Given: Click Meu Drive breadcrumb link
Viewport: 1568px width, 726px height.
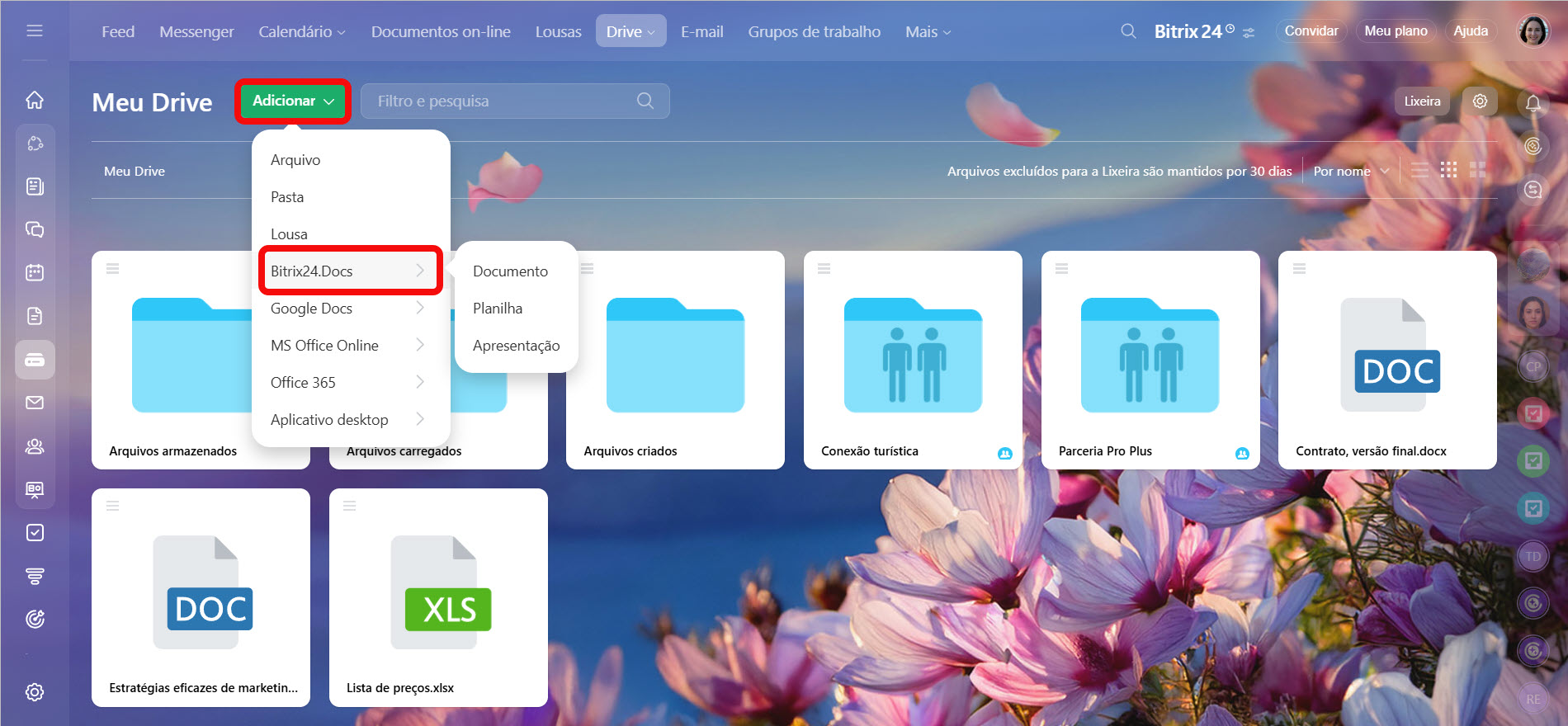Looking at the screenshot, I should point(135,171).
